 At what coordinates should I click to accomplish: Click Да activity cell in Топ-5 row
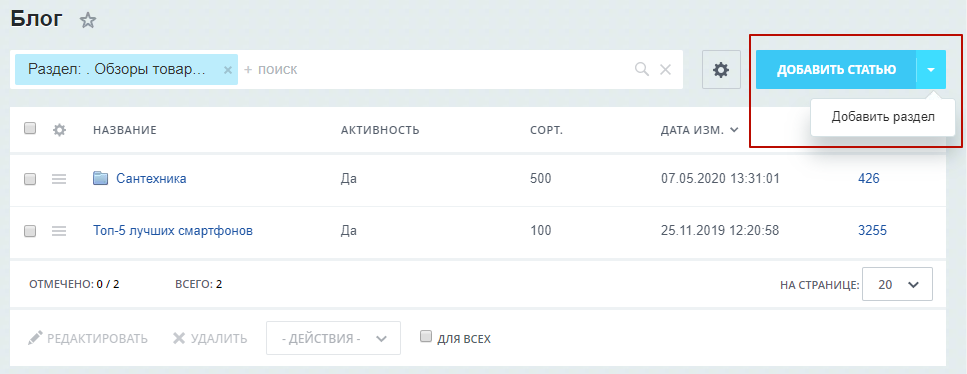click(349, 231)
